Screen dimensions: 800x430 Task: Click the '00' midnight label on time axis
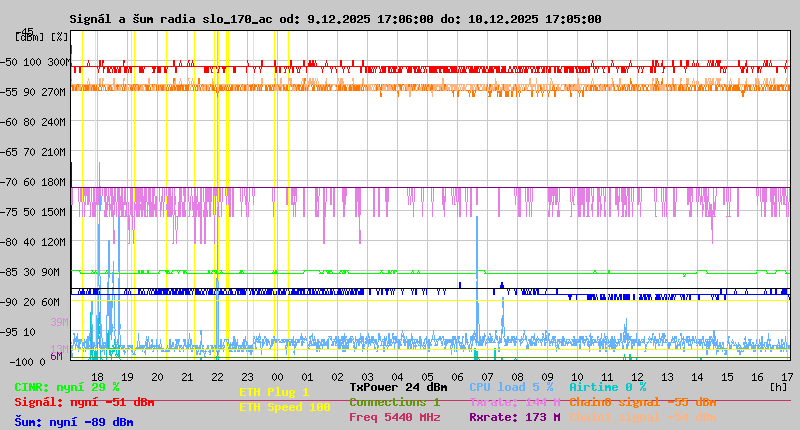[x=277, y=377]
